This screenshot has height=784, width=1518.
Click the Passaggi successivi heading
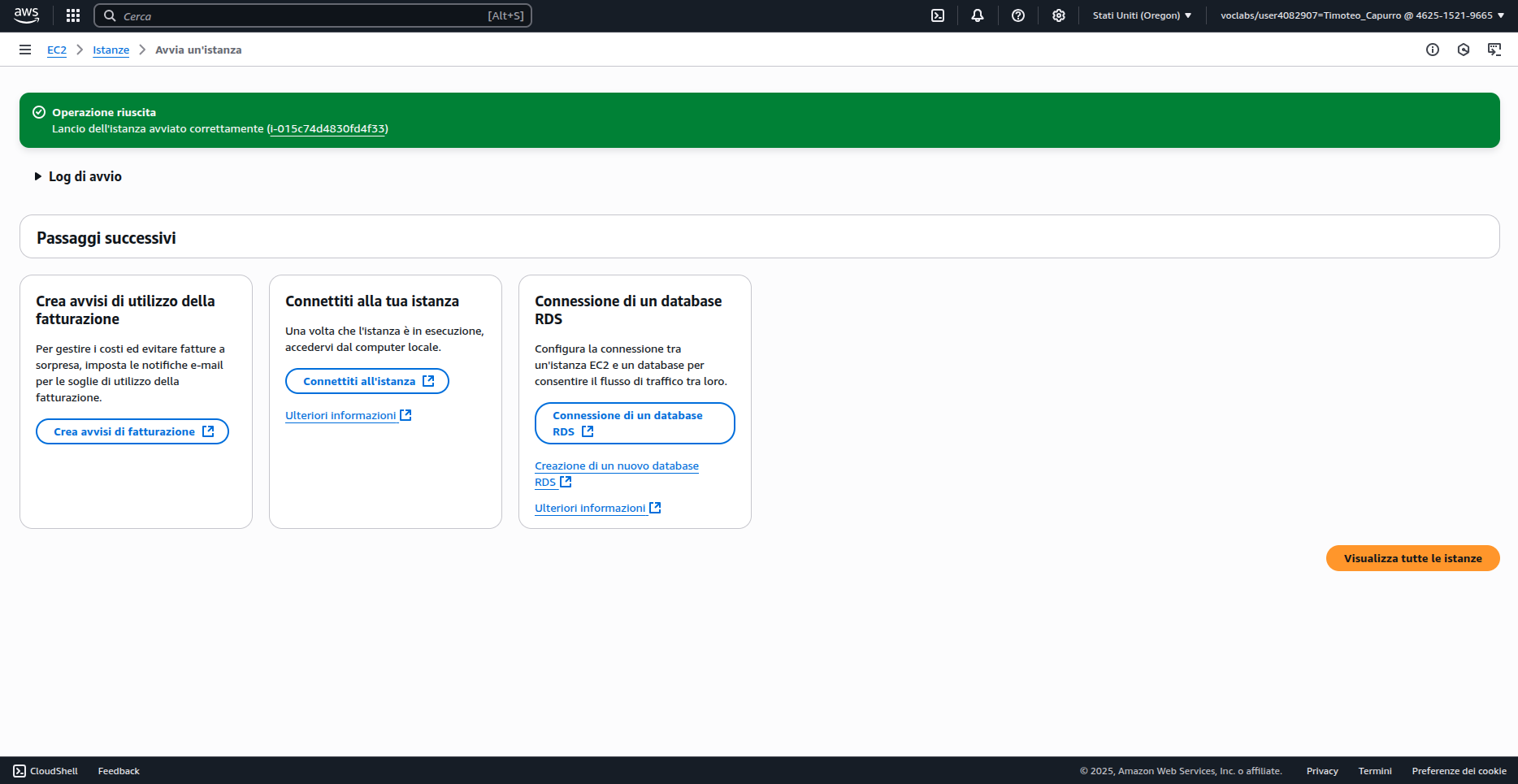[x=106, y=238]
